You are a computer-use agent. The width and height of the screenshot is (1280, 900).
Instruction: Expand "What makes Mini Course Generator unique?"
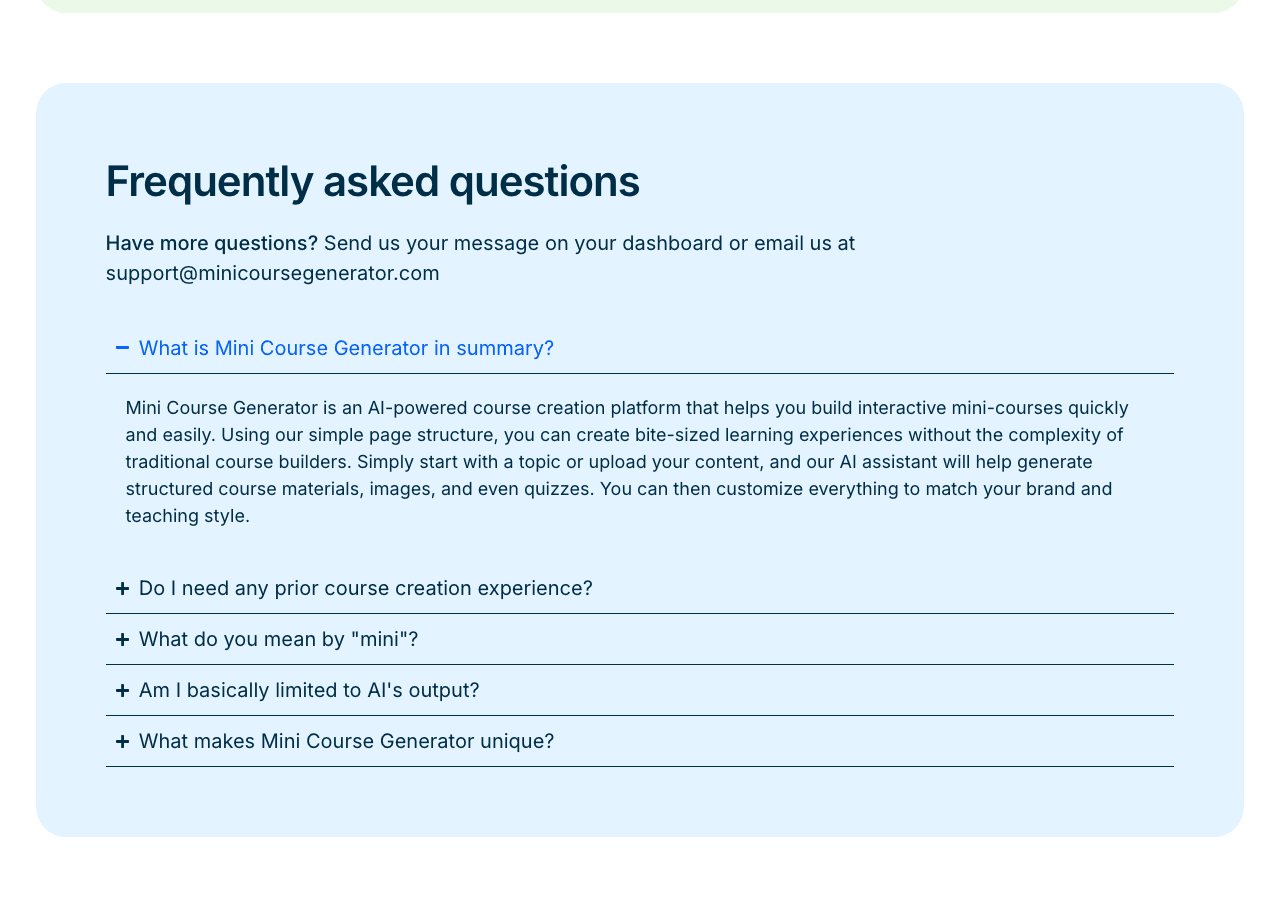coord(640,741)
